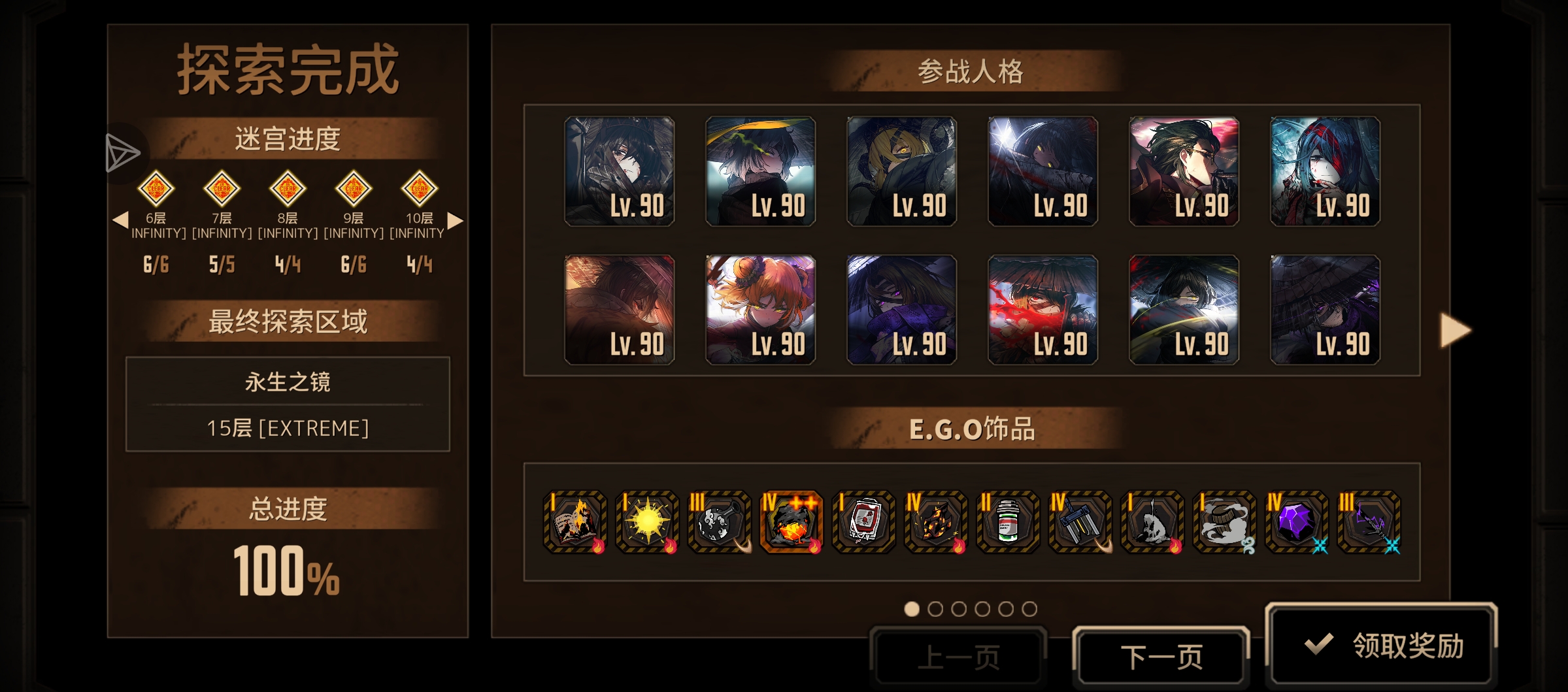
Task: Select the green canister tier II gift
Action: click(1008, 522)
